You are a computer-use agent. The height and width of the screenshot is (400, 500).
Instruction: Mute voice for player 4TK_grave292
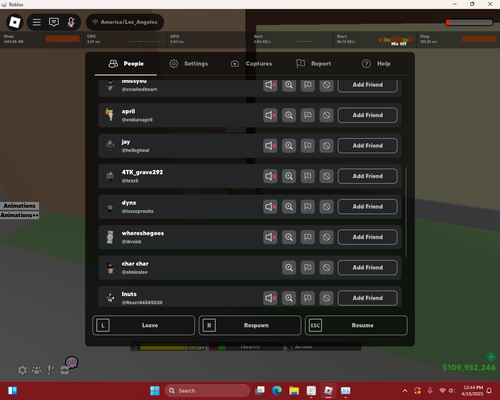pos(270,176)
